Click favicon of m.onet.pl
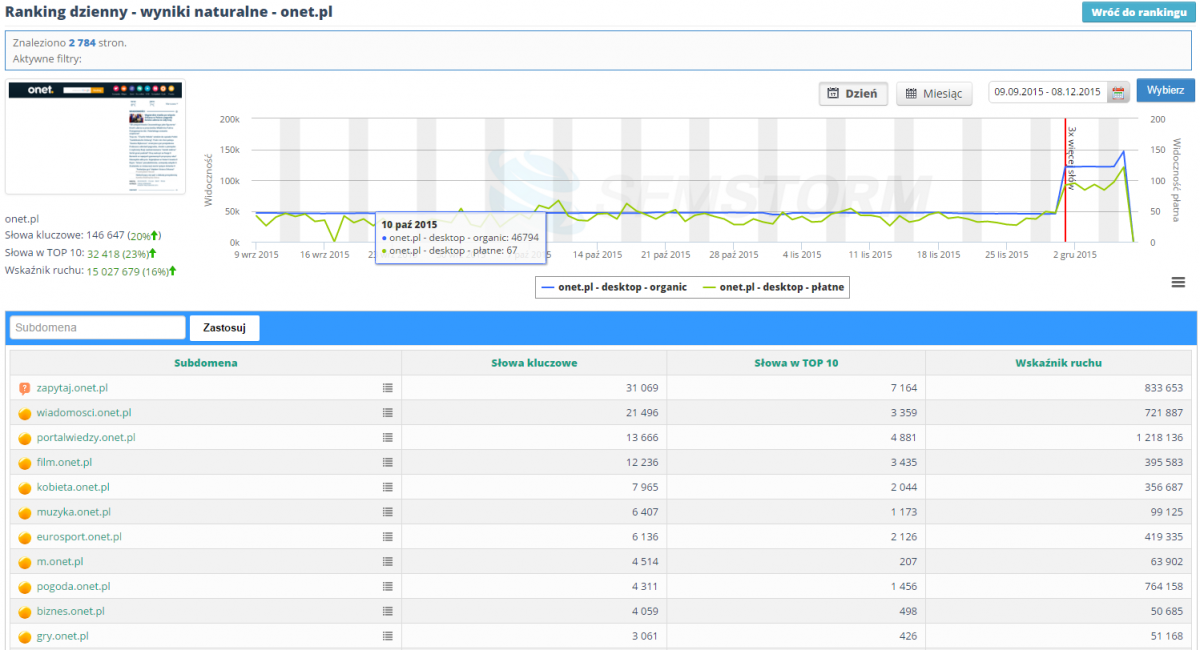 pyautogui.click(x=25, y=562)
